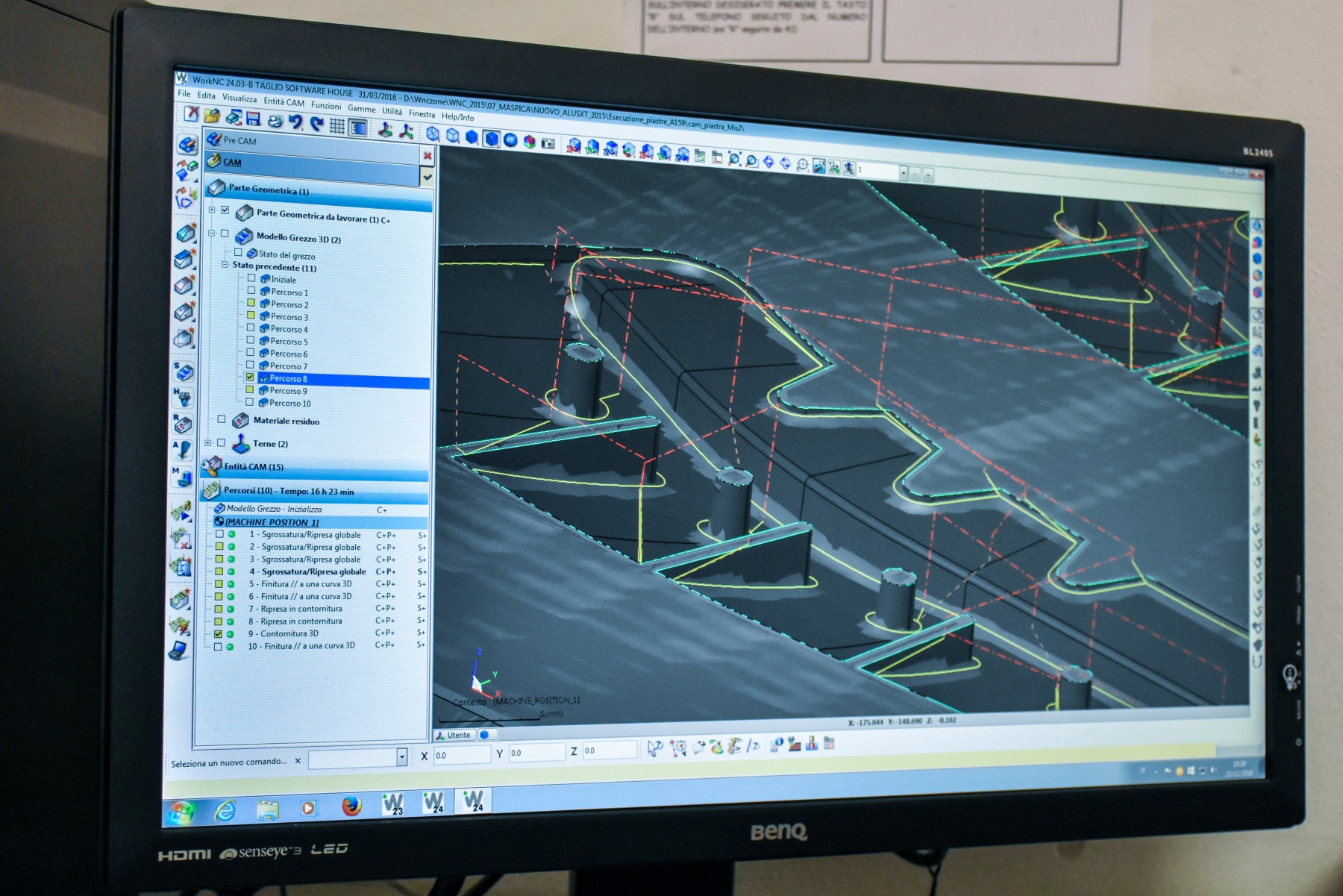The width and height of the screenshot is (1343, 896).
Task: Click the toolpath calculator icon in left sidebar
Action: (x=181, y=566)
